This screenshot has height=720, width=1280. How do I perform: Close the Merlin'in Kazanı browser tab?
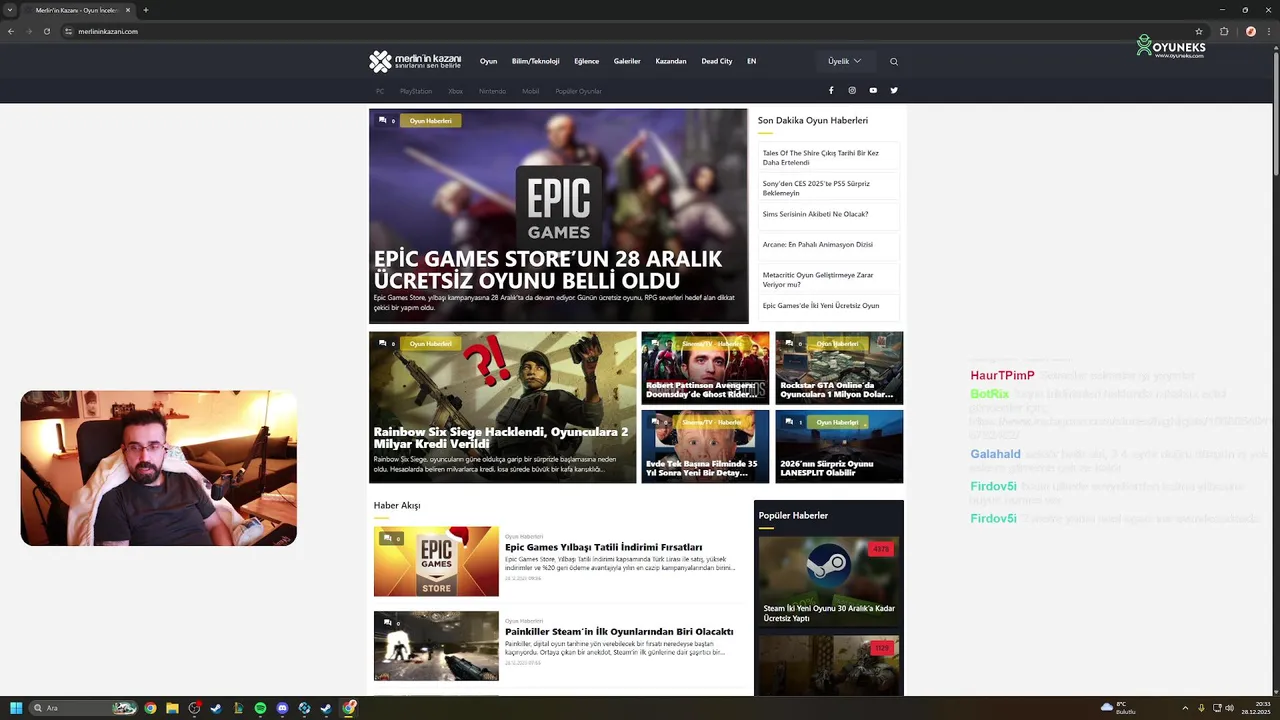click(128, 10)
